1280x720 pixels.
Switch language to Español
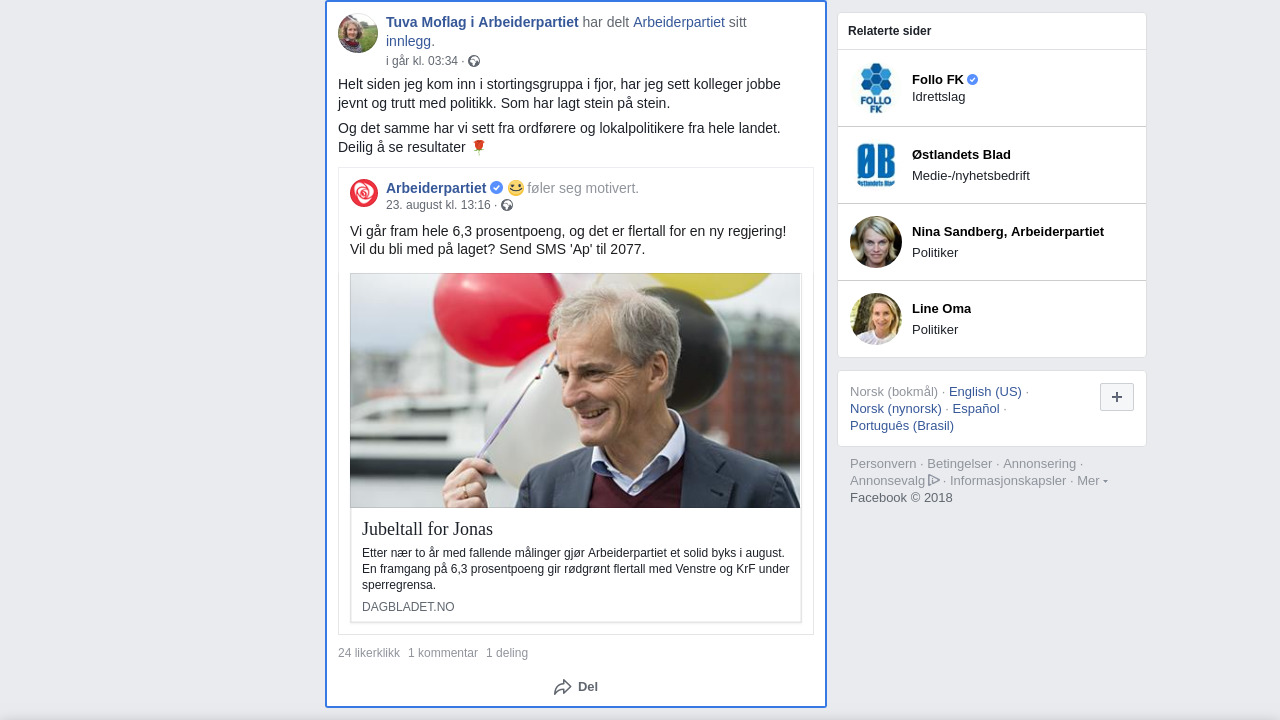pyautogui.click(x=976, y=409)
